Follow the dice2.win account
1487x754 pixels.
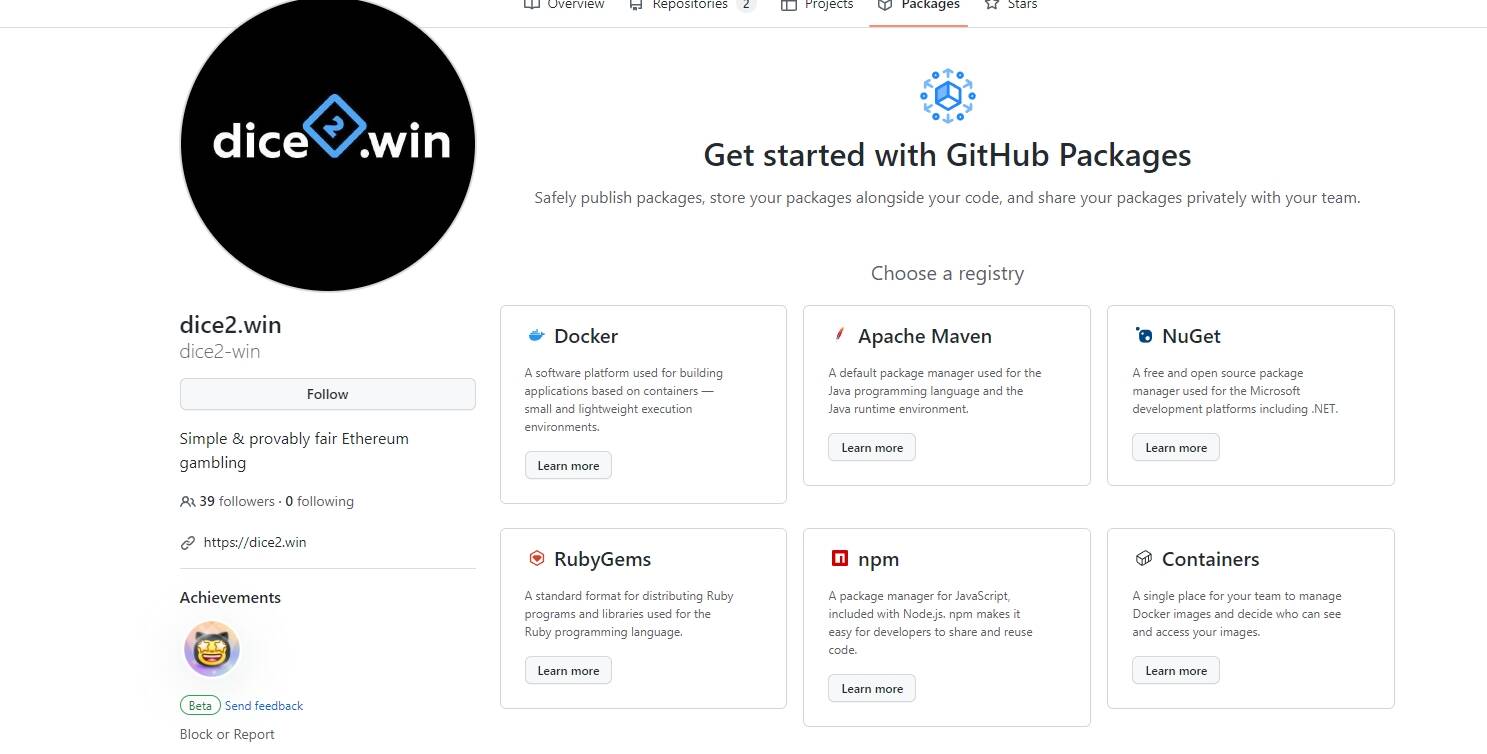pos(327,394)
